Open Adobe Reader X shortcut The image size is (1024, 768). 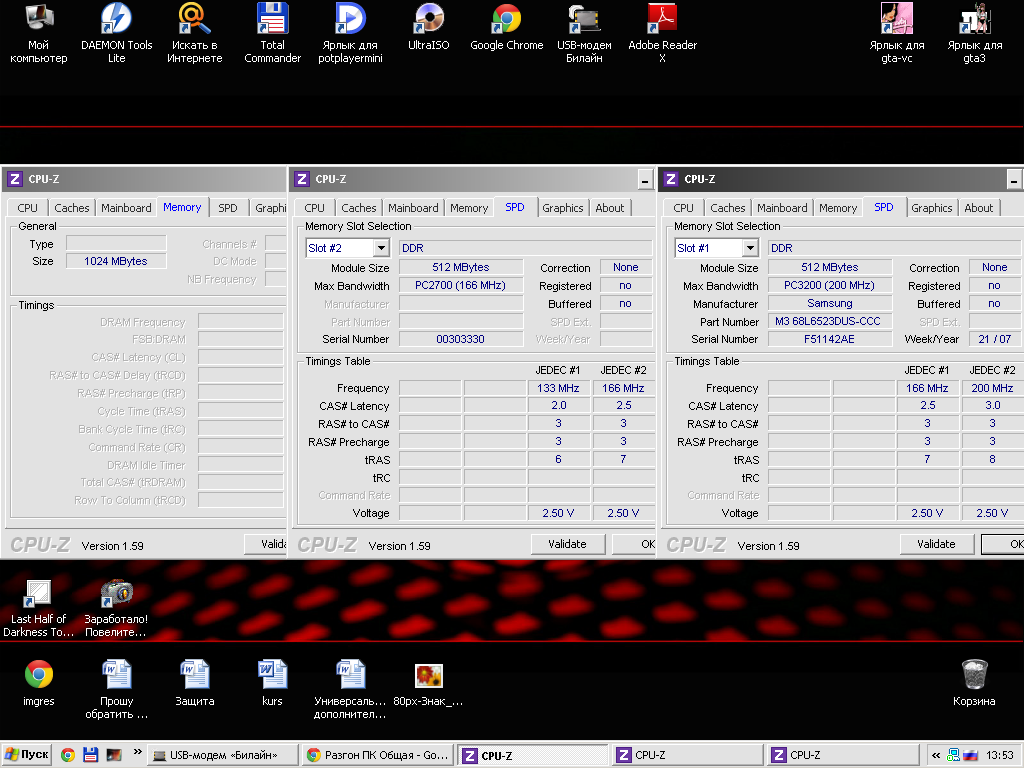point(662,19)
